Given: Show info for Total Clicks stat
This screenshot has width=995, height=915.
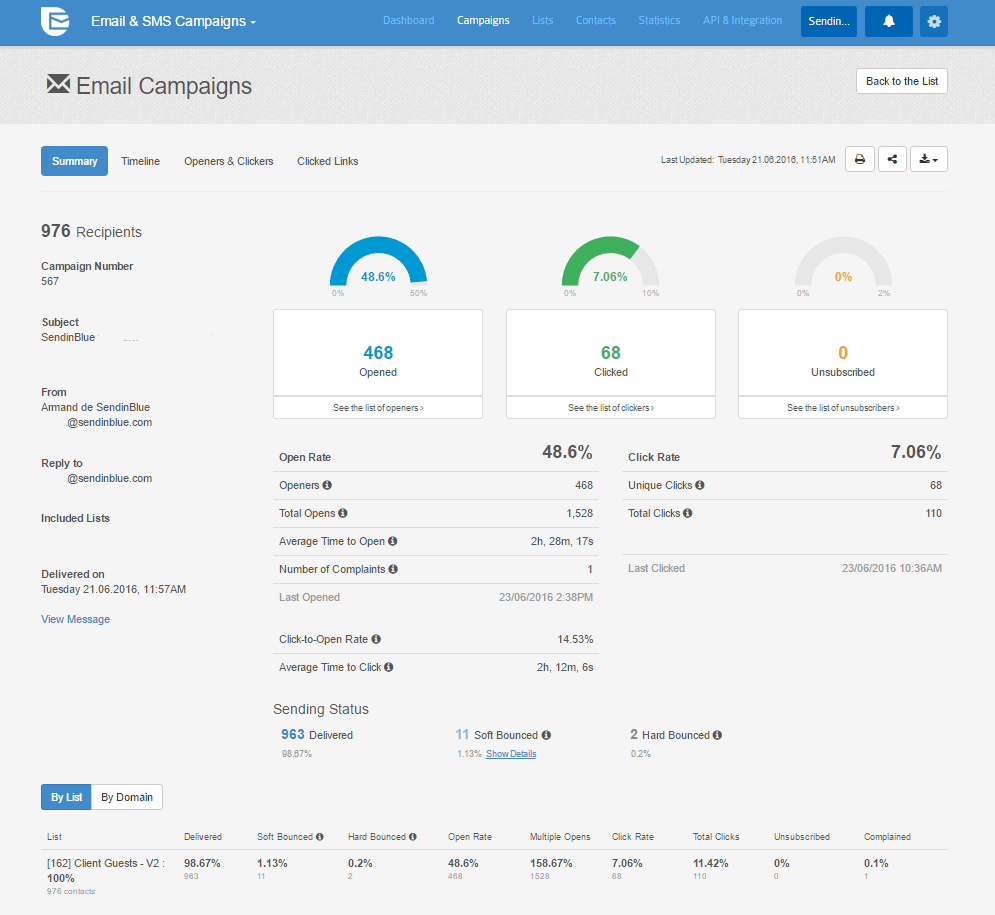Looking at the screenshot, I should coord(688,513).
